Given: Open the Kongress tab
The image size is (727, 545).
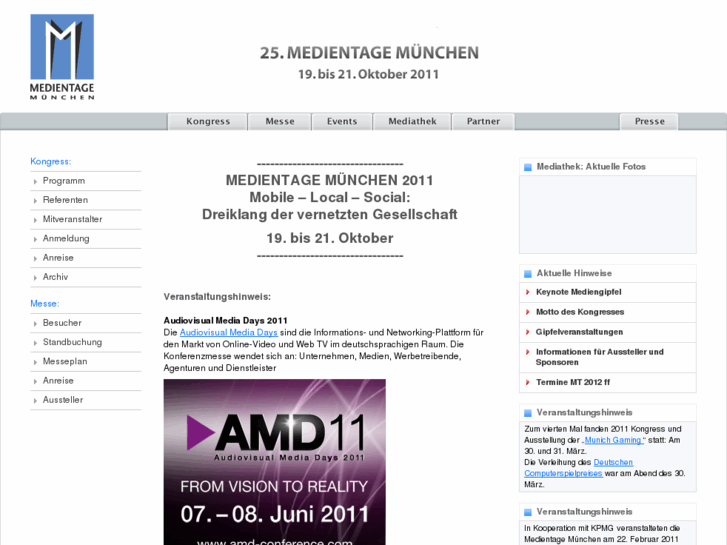Looking at the screenshot, I should point(208,122).
